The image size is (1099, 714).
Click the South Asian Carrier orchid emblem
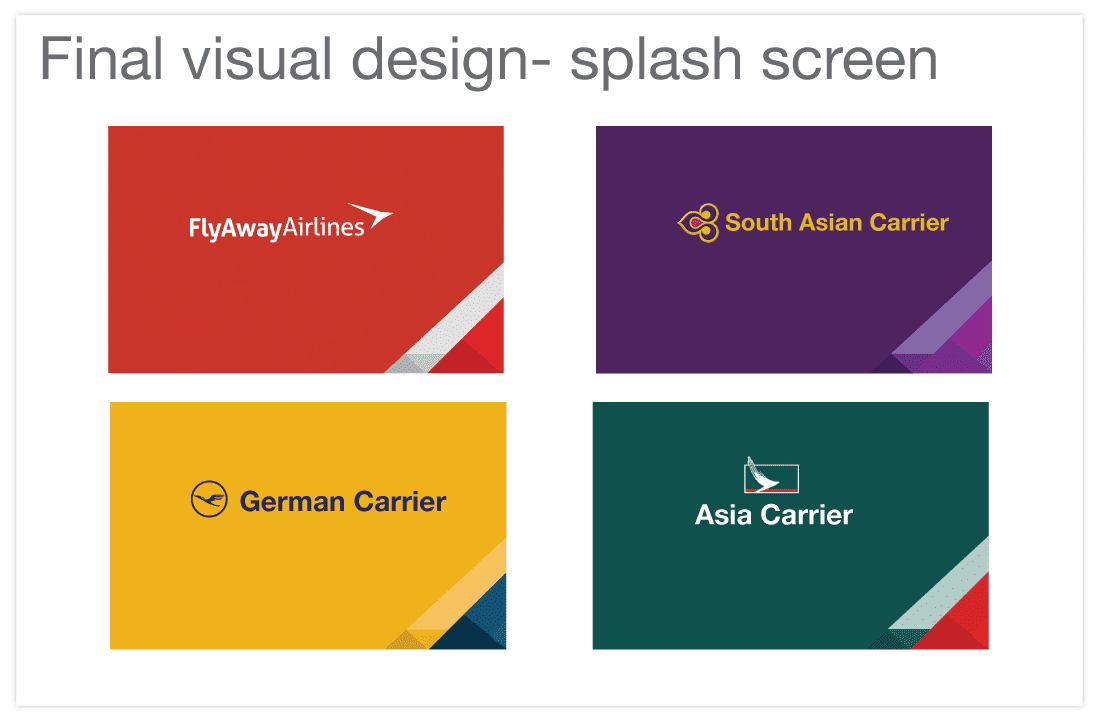click(x=699, y=223)
